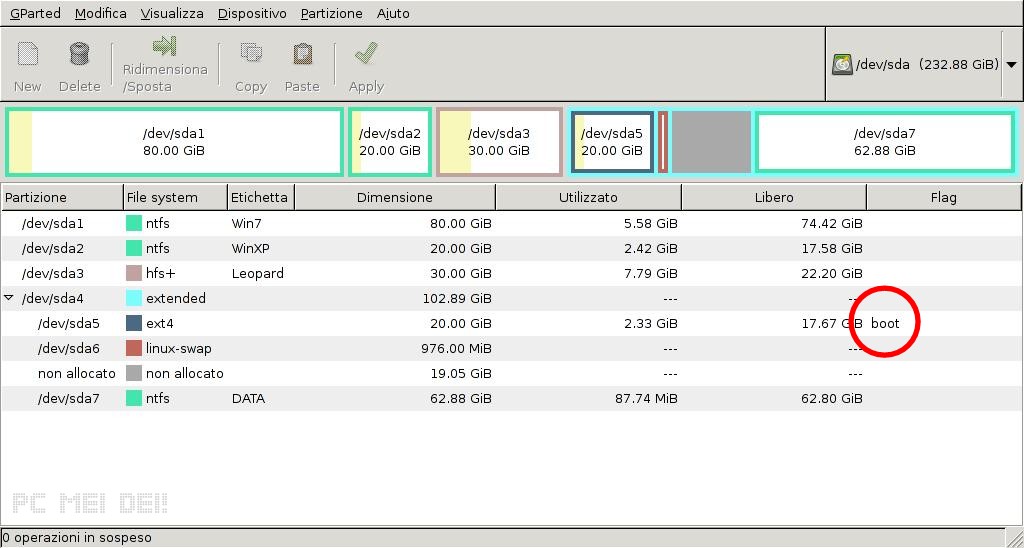
Task: Sort by the Dimensione column header
Action: click(395, 197)
